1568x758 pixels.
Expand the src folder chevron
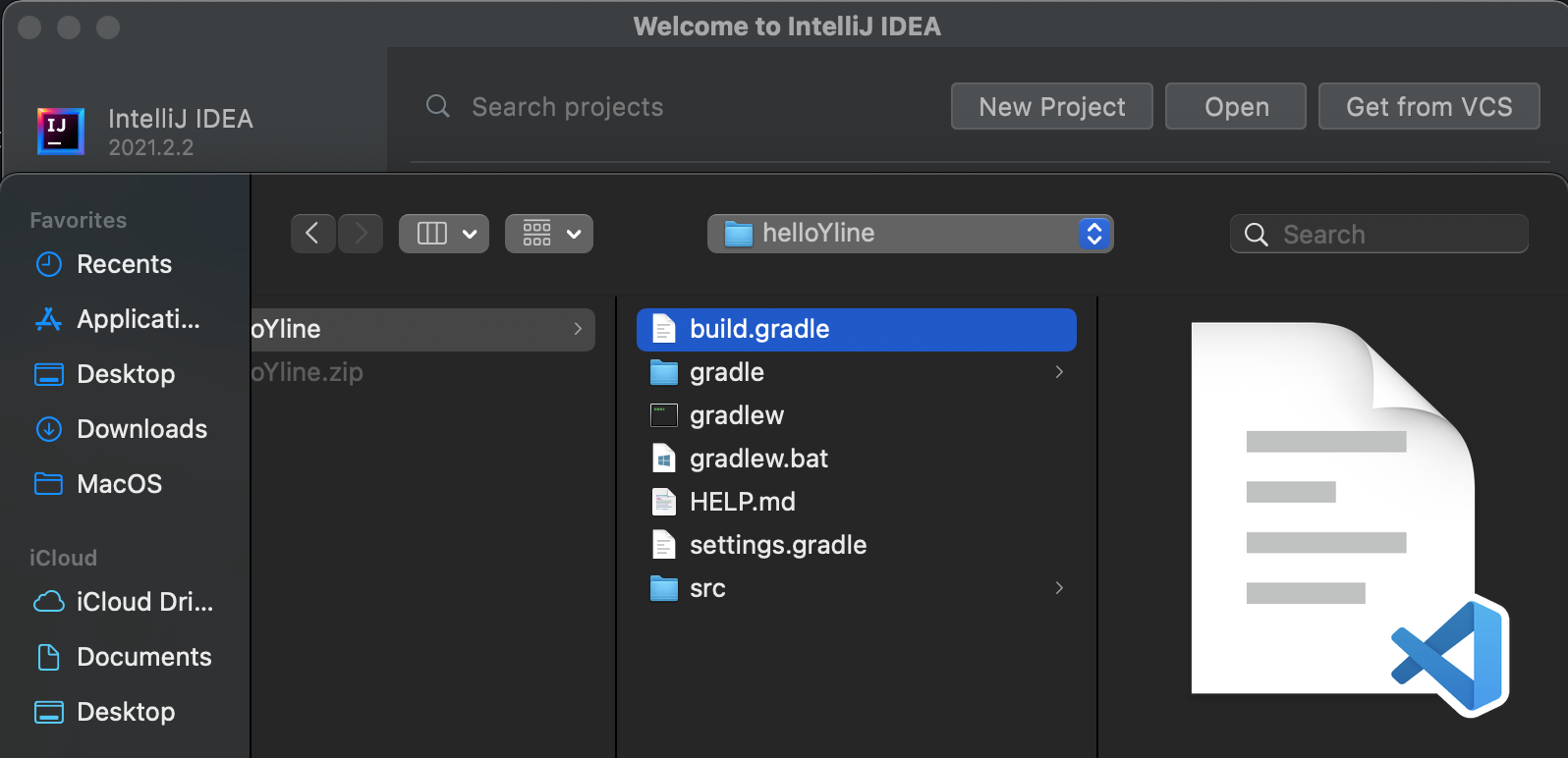click(1059, 588)
